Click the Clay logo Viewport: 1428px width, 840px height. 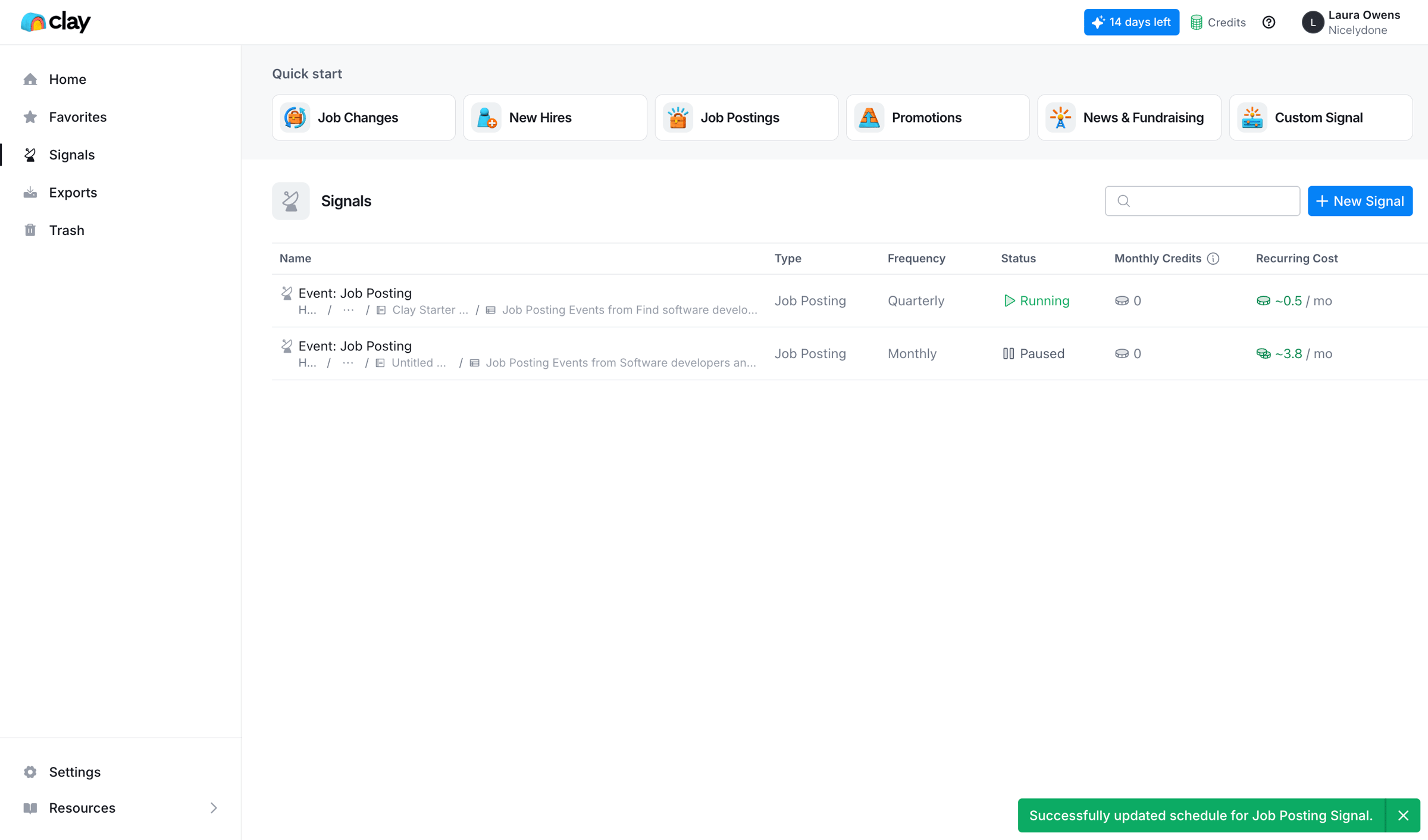point(55,22)
